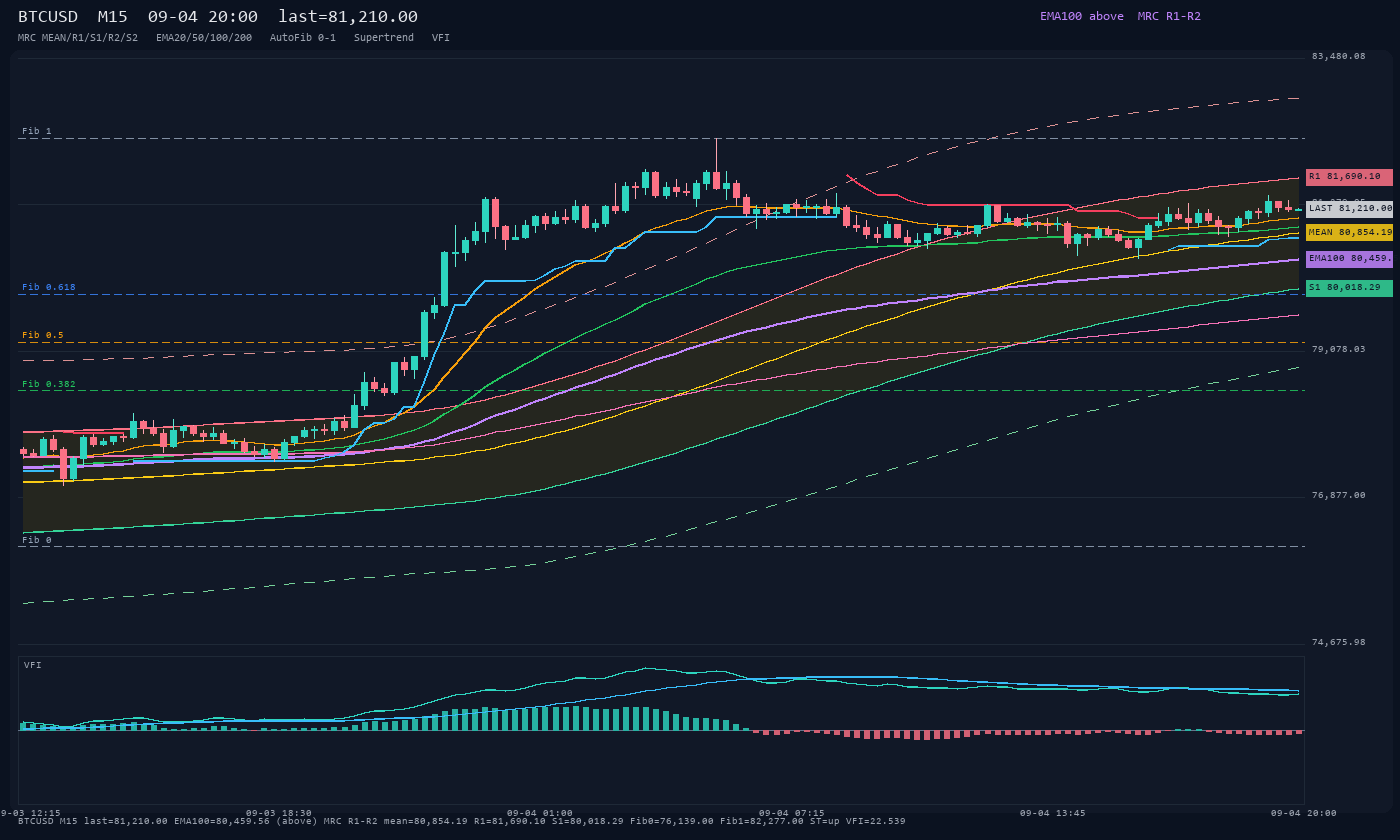Click the 76,877.00 price axis label
This screenshot has width=1400, height=840.
coord(1338,495)
